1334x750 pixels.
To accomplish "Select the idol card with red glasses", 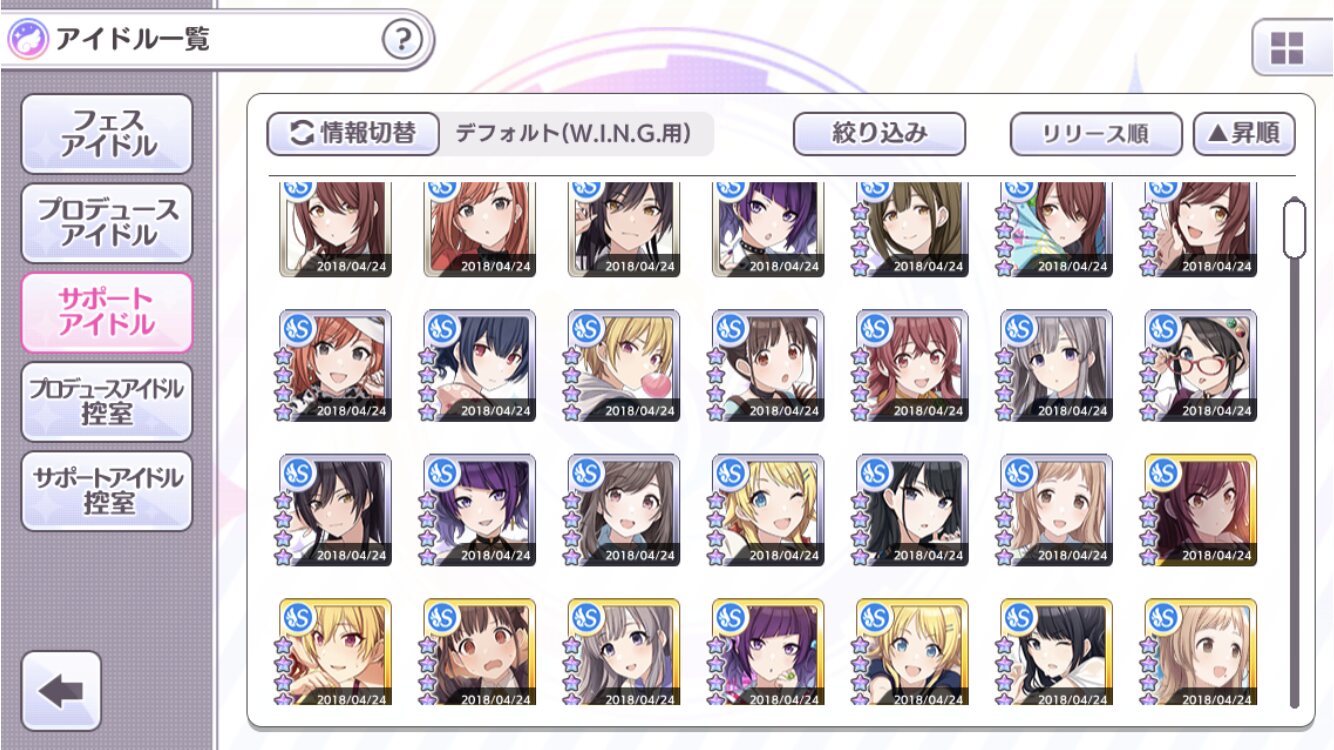I will pyautogui.click(x=1201, y=366).
